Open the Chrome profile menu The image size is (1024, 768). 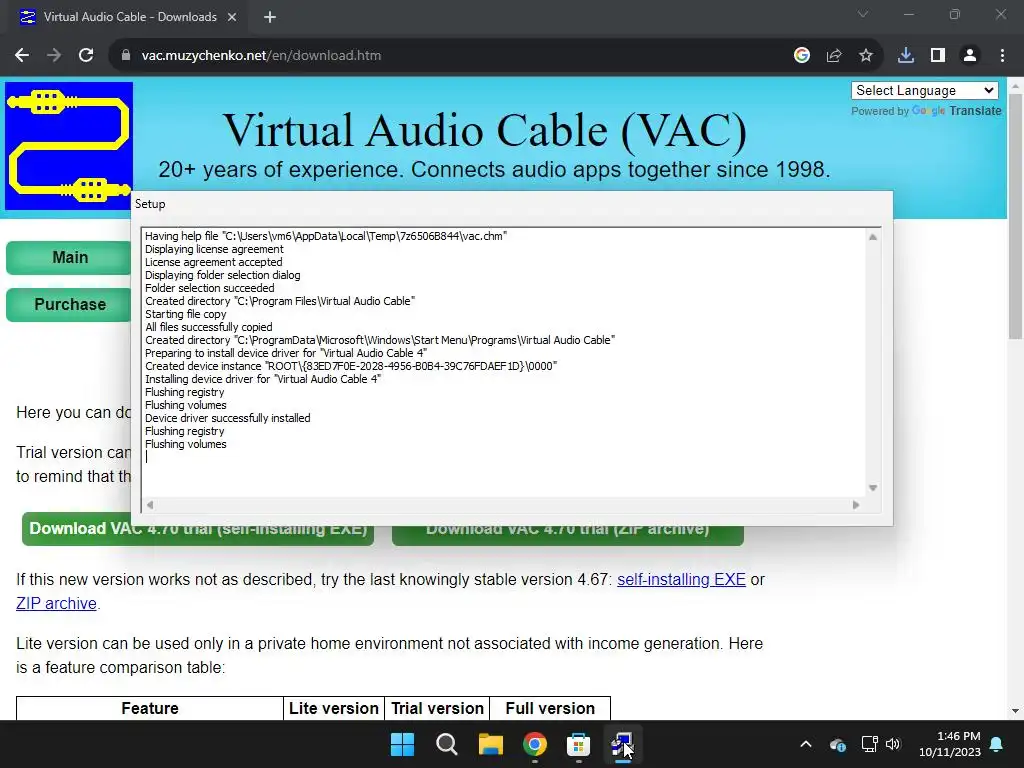coord(970,56)
